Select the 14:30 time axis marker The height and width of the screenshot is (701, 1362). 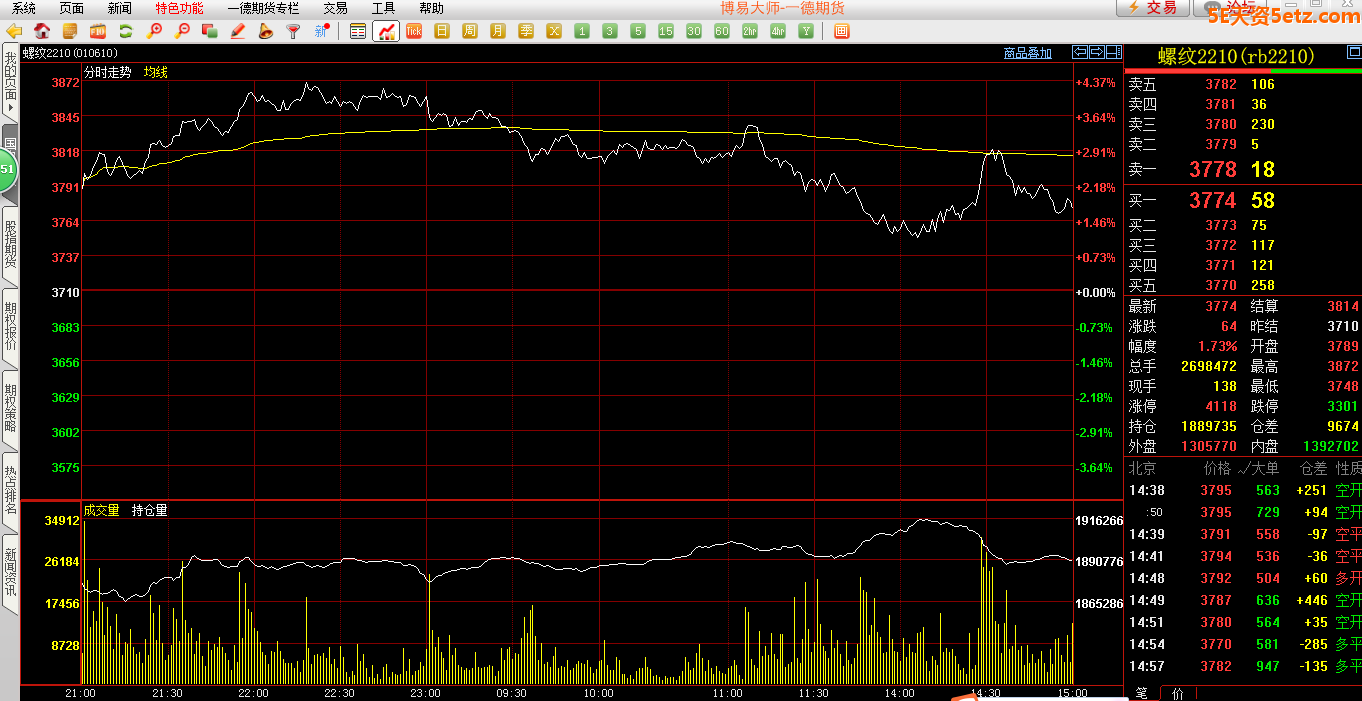[985, 692]
